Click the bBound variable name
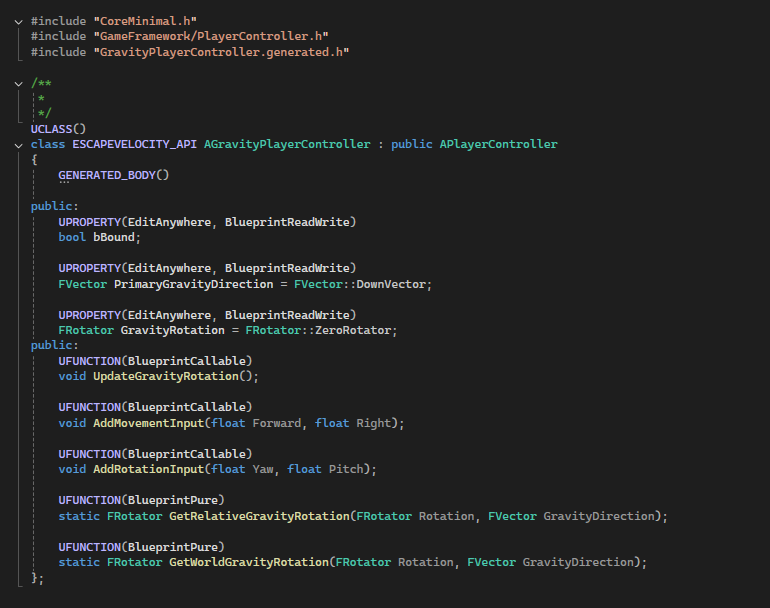This screenshot has width=770, height=608. click(114, 237)
